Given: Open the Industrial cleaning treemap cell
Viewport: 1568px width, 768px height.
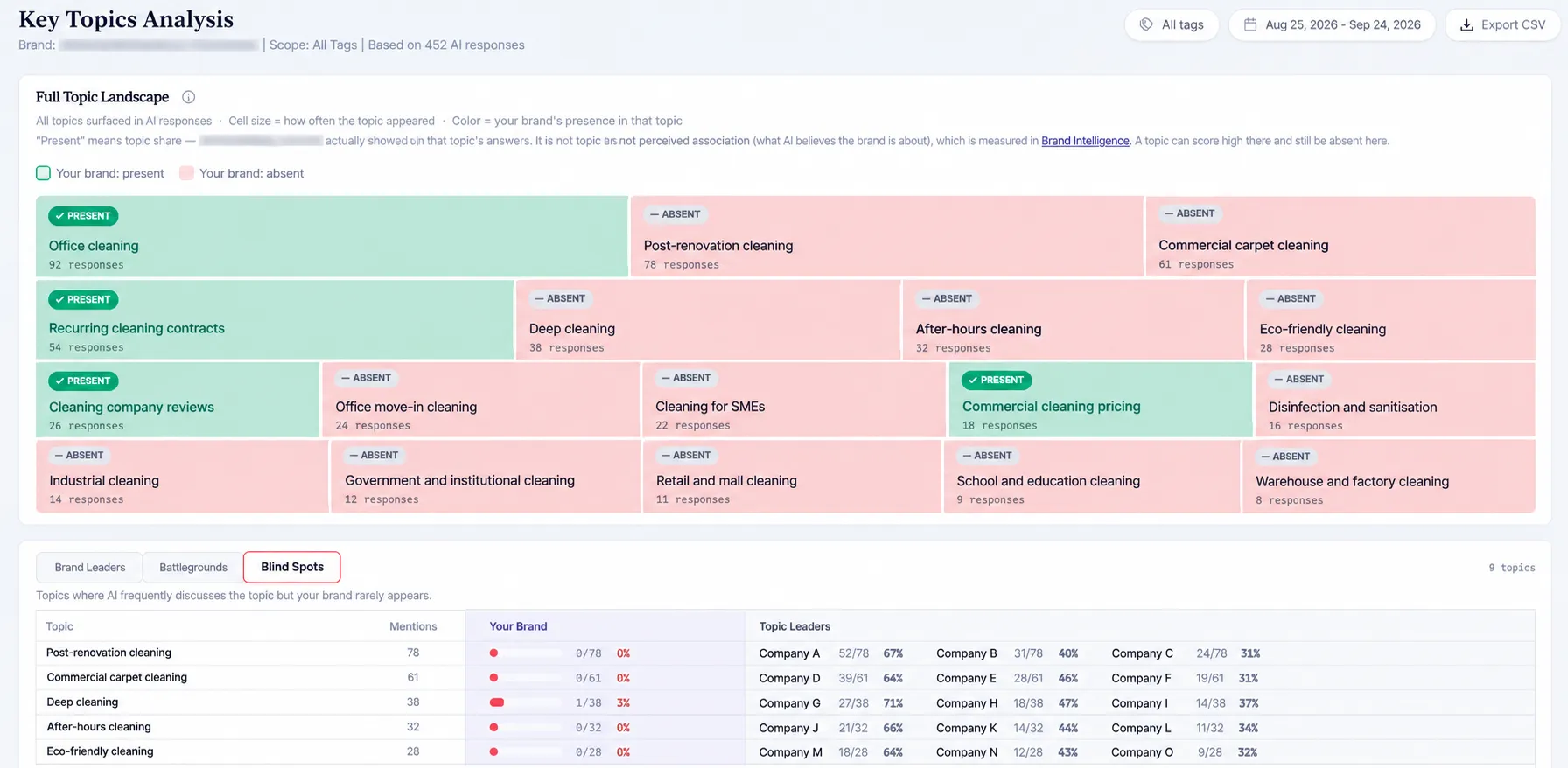Looking at the screenshot, I should point(182,476).
